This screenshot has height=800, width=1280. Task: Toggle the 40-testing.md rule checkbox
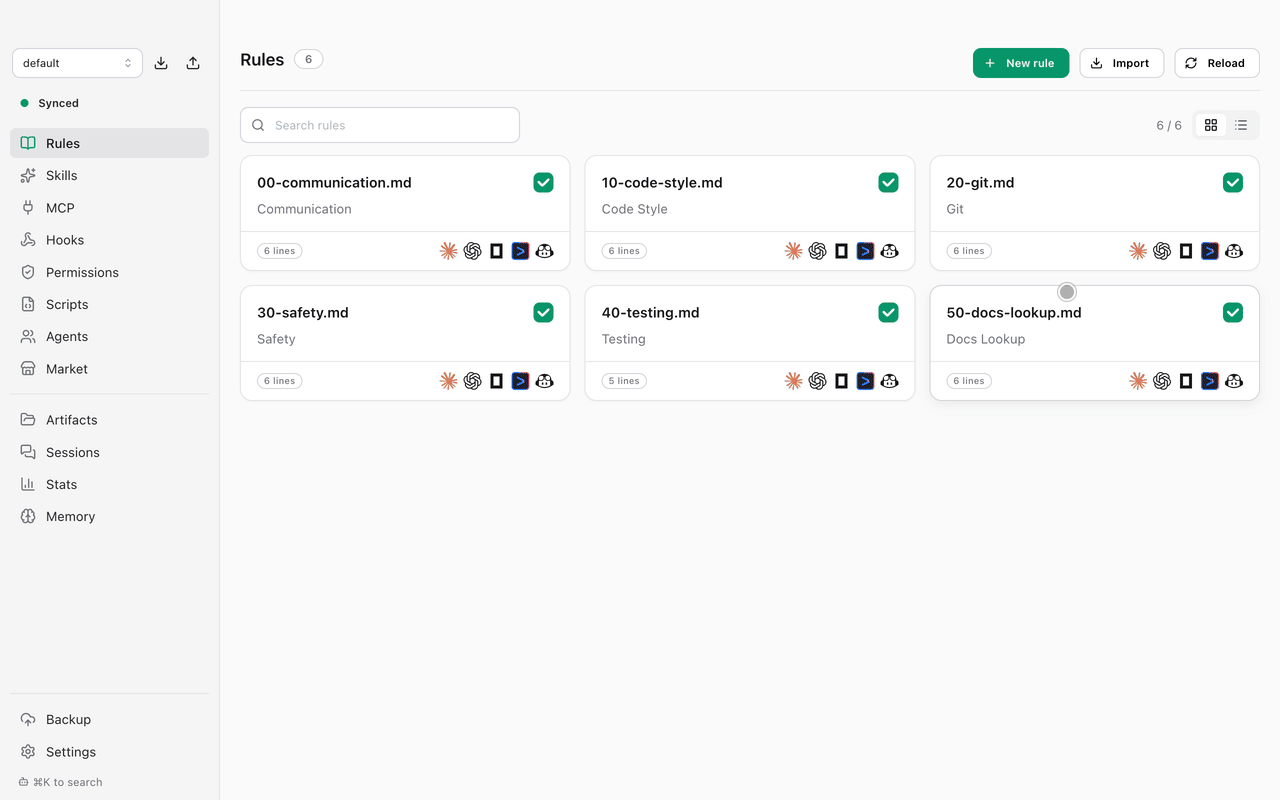click(x=888, y=312)
